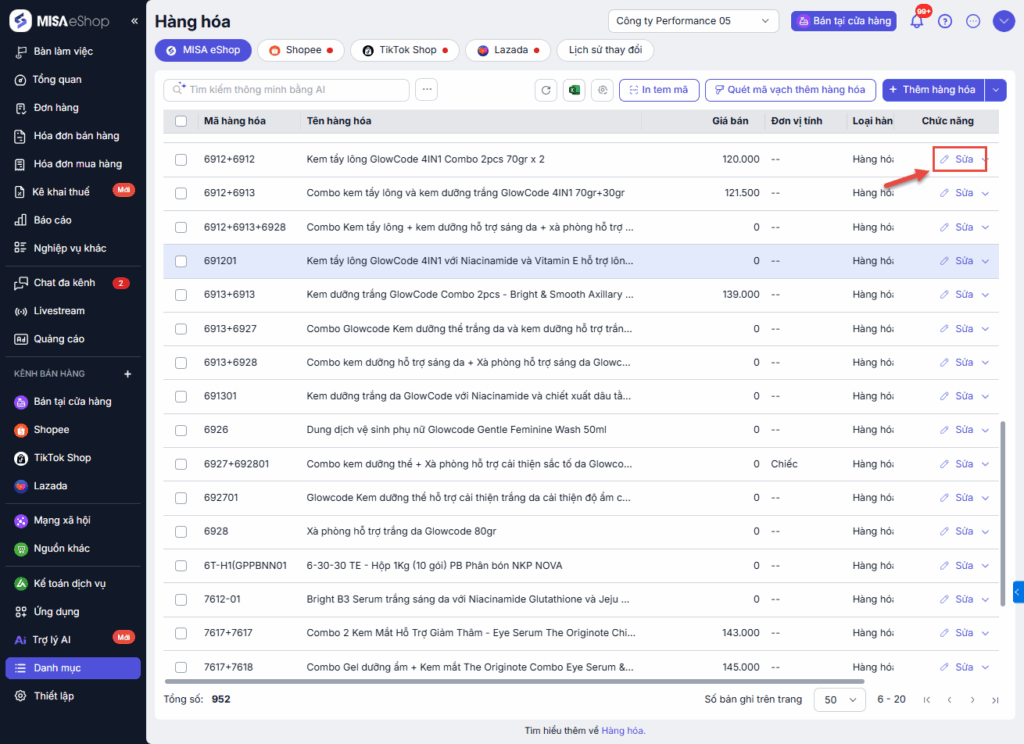
Task: Expand actions chevron for row 692701
Action: pos(985,498)
